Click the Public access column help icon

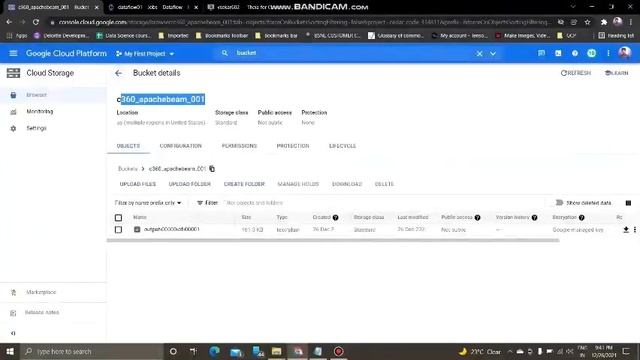coord(478,218)
